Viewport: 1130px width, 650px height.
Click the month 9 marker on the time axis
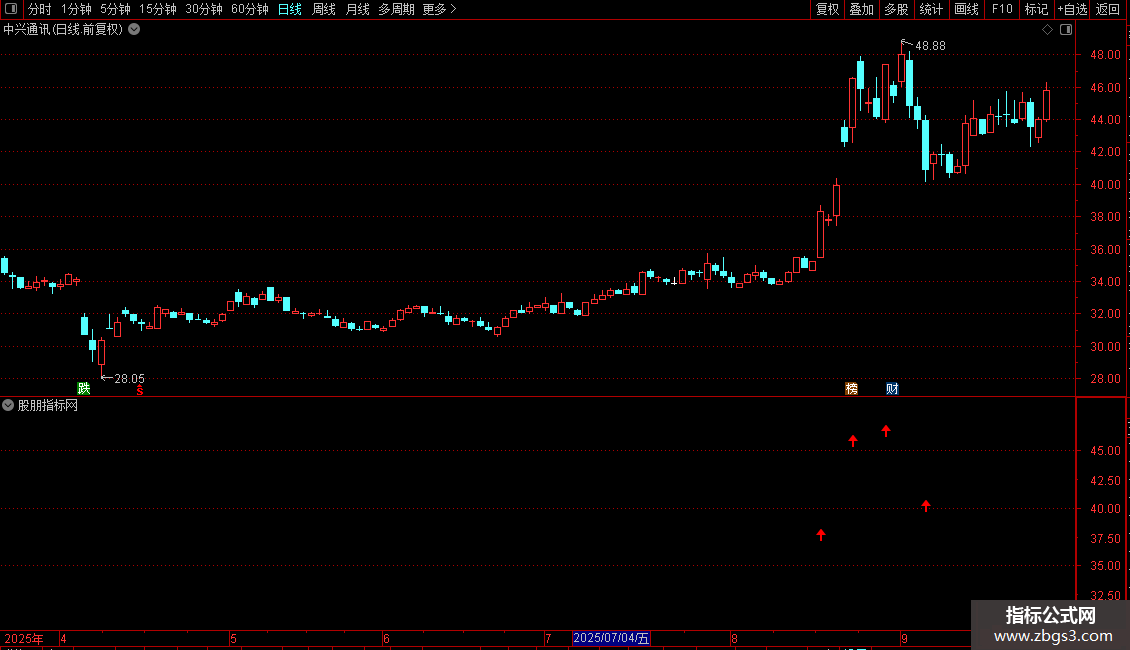tap(904, 638)
